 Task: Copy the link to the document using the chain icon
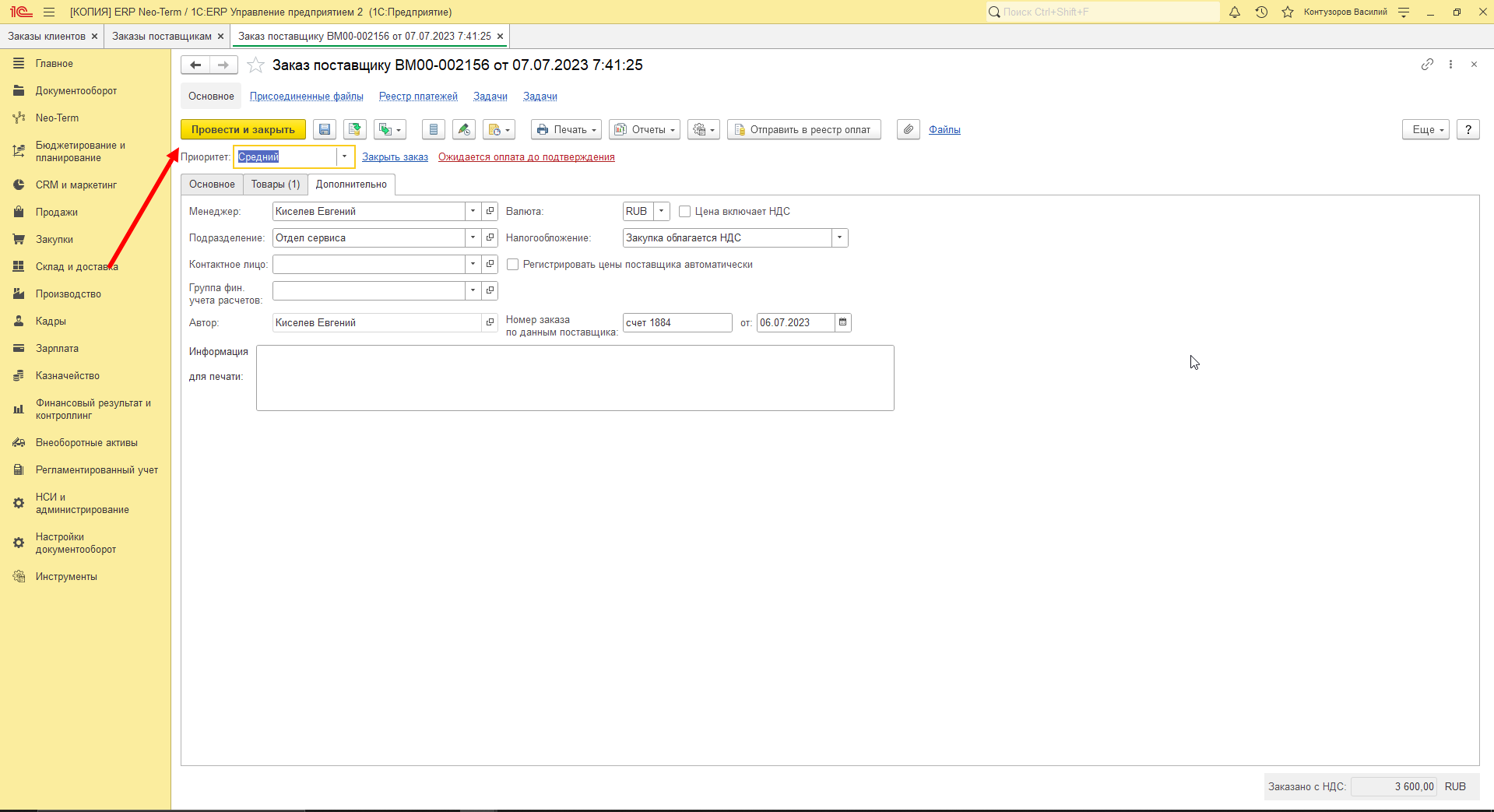pyautogui.click(x=1427, y=65)
